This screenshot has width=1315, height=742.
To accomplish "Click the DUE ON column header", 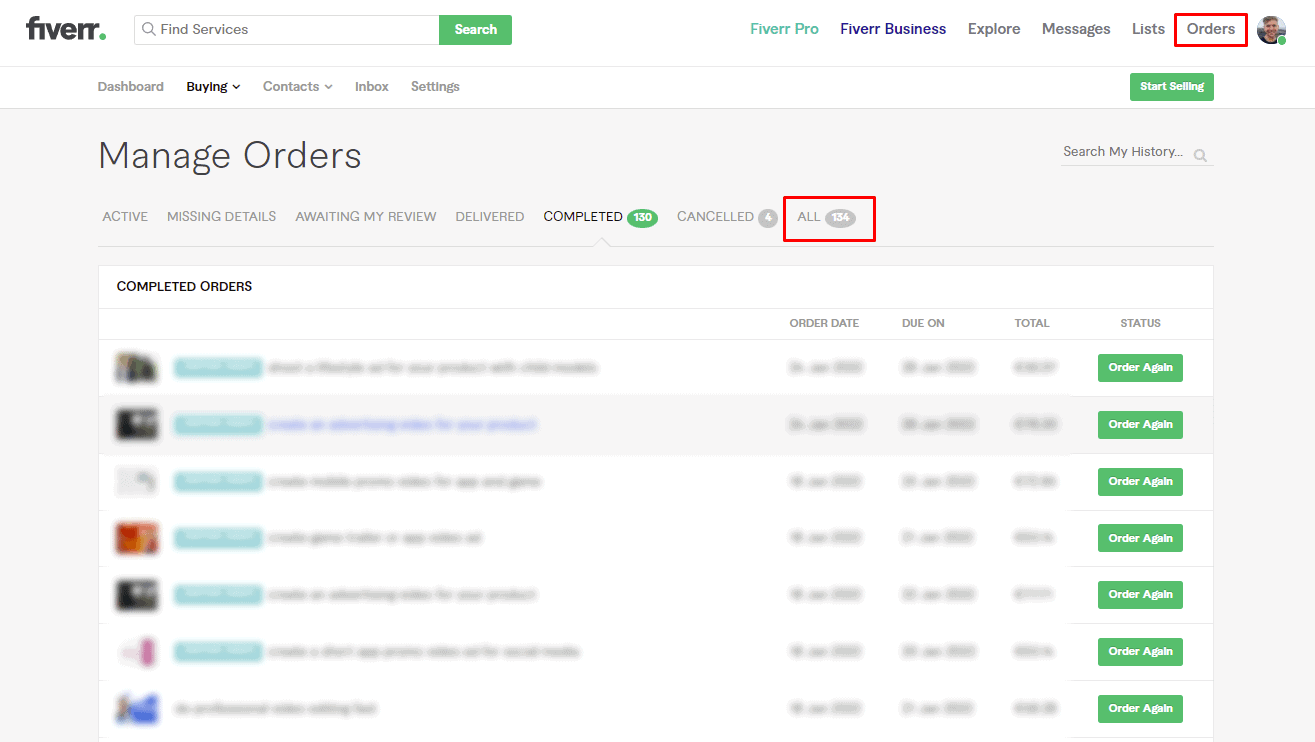I will point(923,323).
